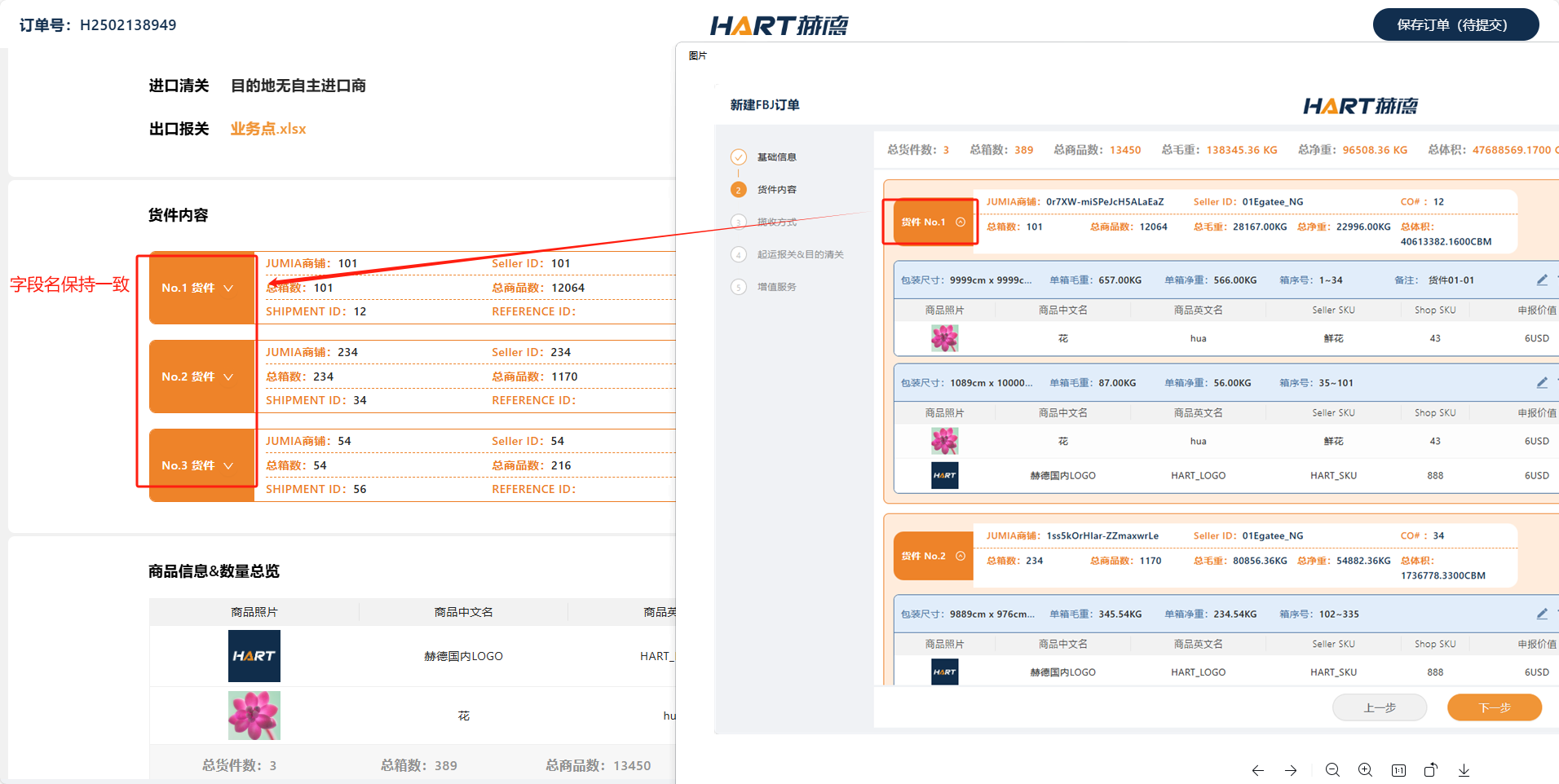Zoom out the image preview

1332,770
